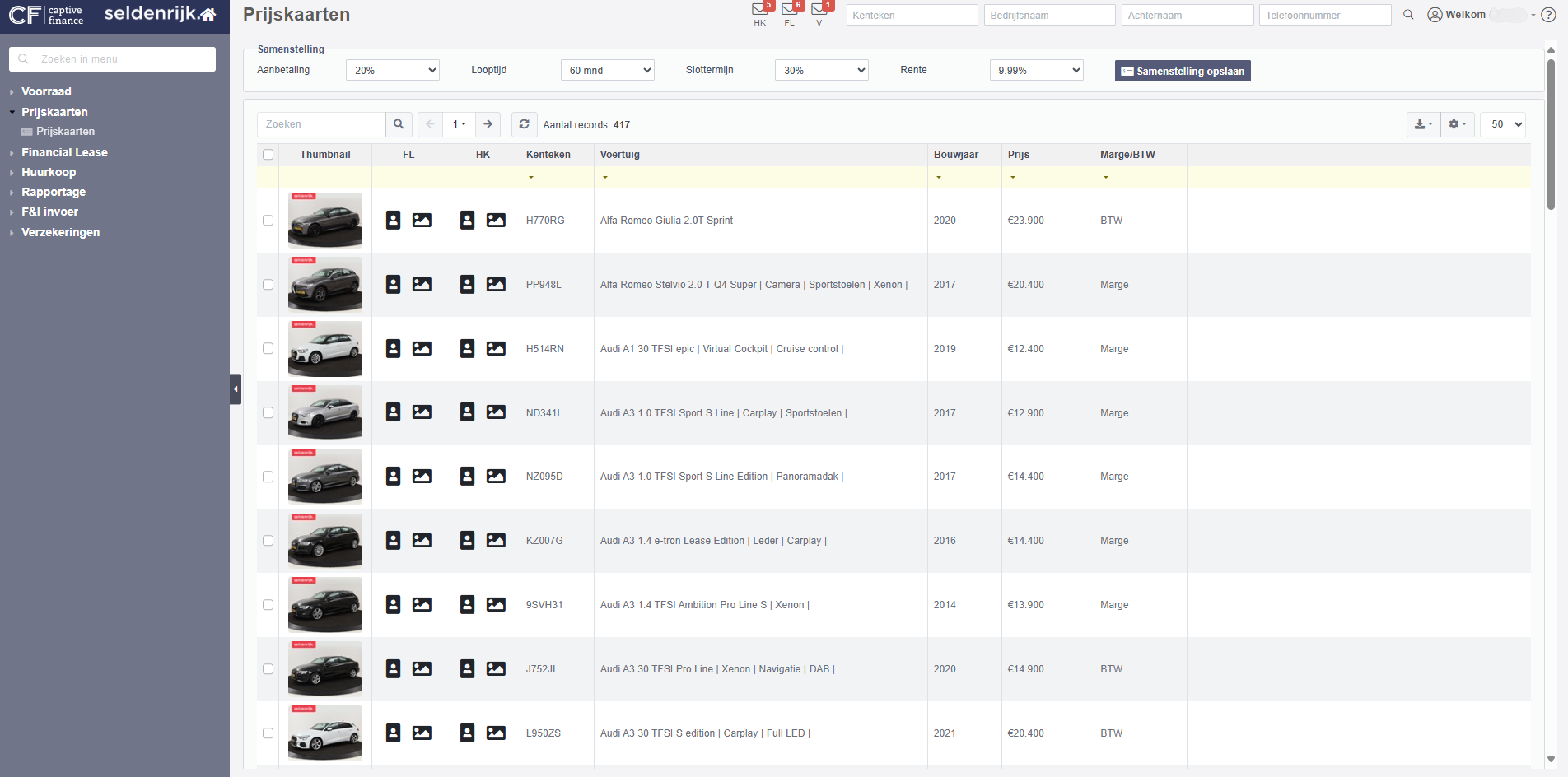Screen dimensions: 1568x777
Task: Go to the previous page arrow
Action: point(430,124)
